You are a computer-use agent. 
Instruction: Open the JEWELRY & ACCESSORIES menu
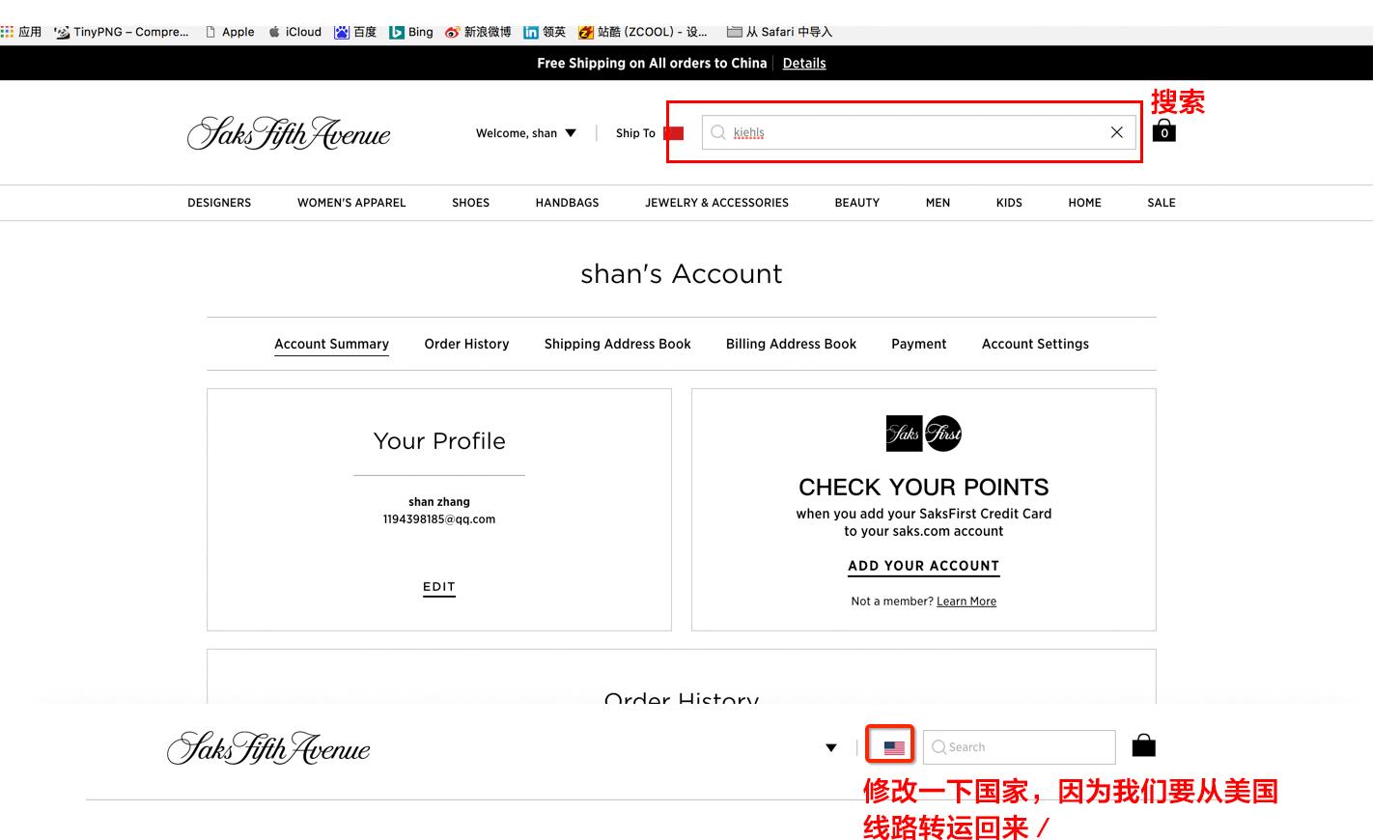pyautogui.click(x=717, y=203)
